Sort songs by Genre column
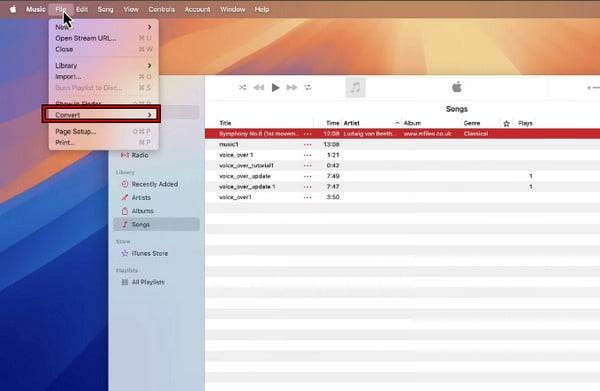This screenshot has height=391, width=600. [x=472, y=123]
